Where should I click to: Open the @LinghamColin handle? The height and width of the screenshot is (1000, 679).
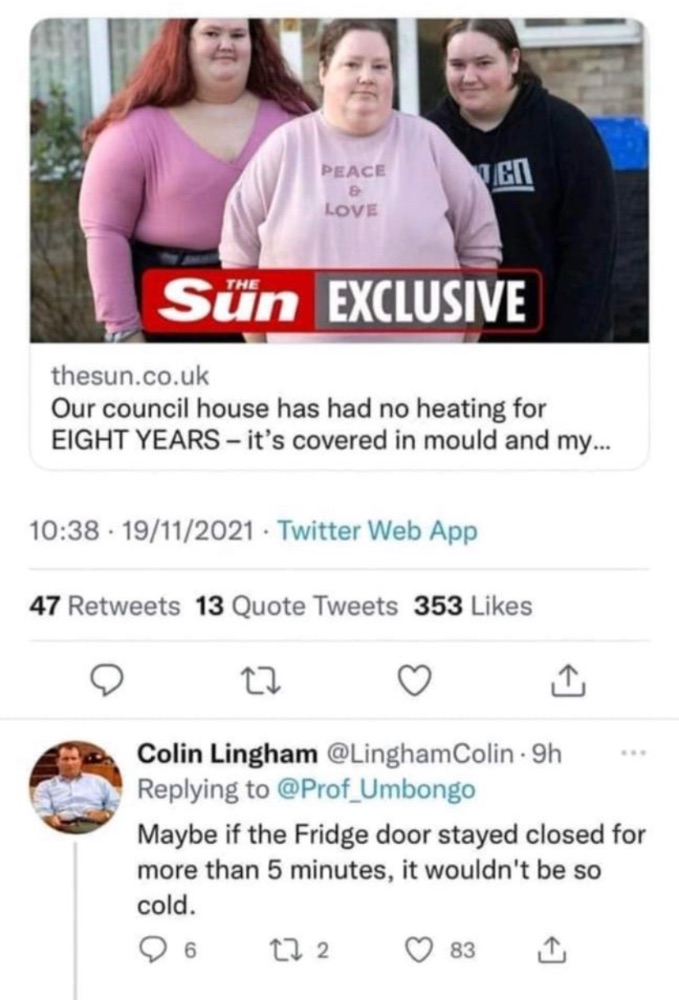(420, 753)
